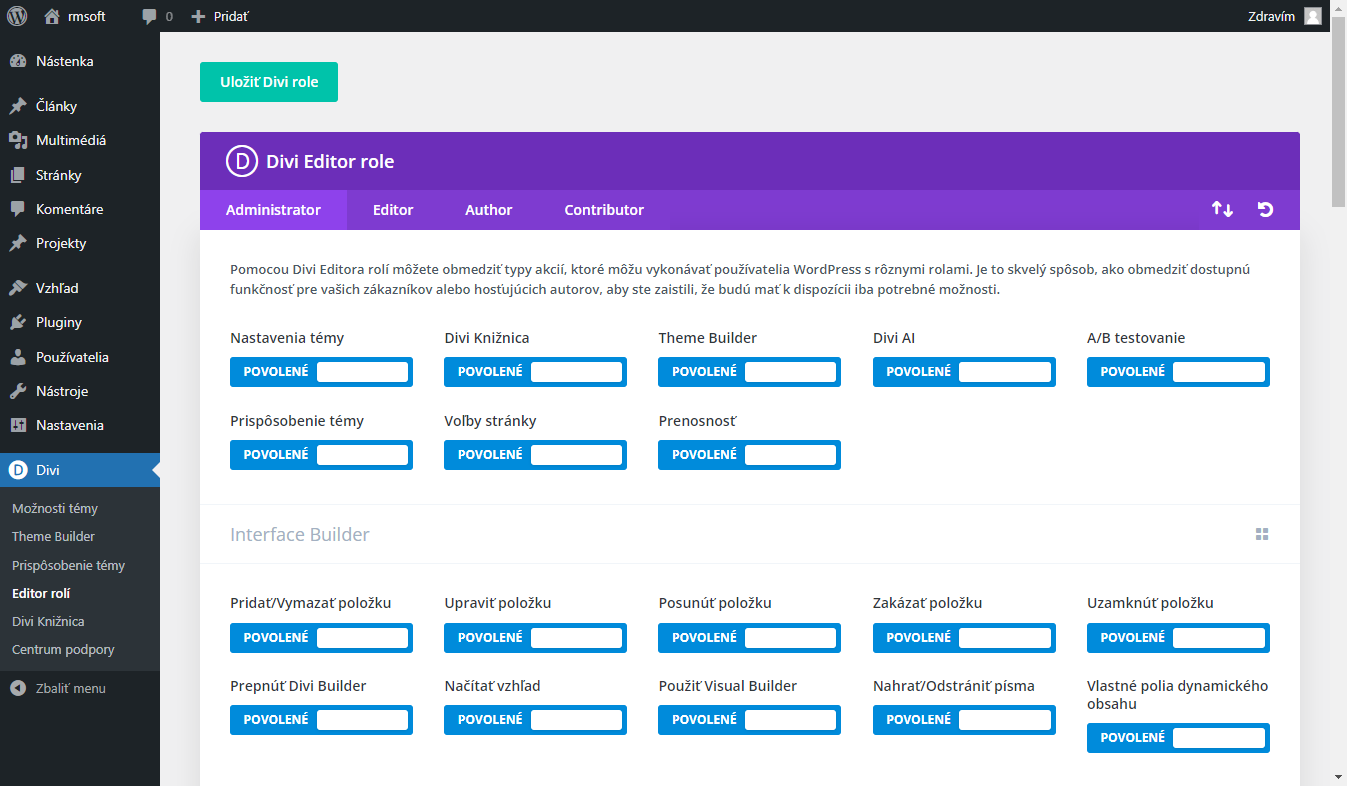This screenshot has width=1347, height=786.
Task: Toggle Načítať vzhľad permission
Action: click(x=535, y=720)
